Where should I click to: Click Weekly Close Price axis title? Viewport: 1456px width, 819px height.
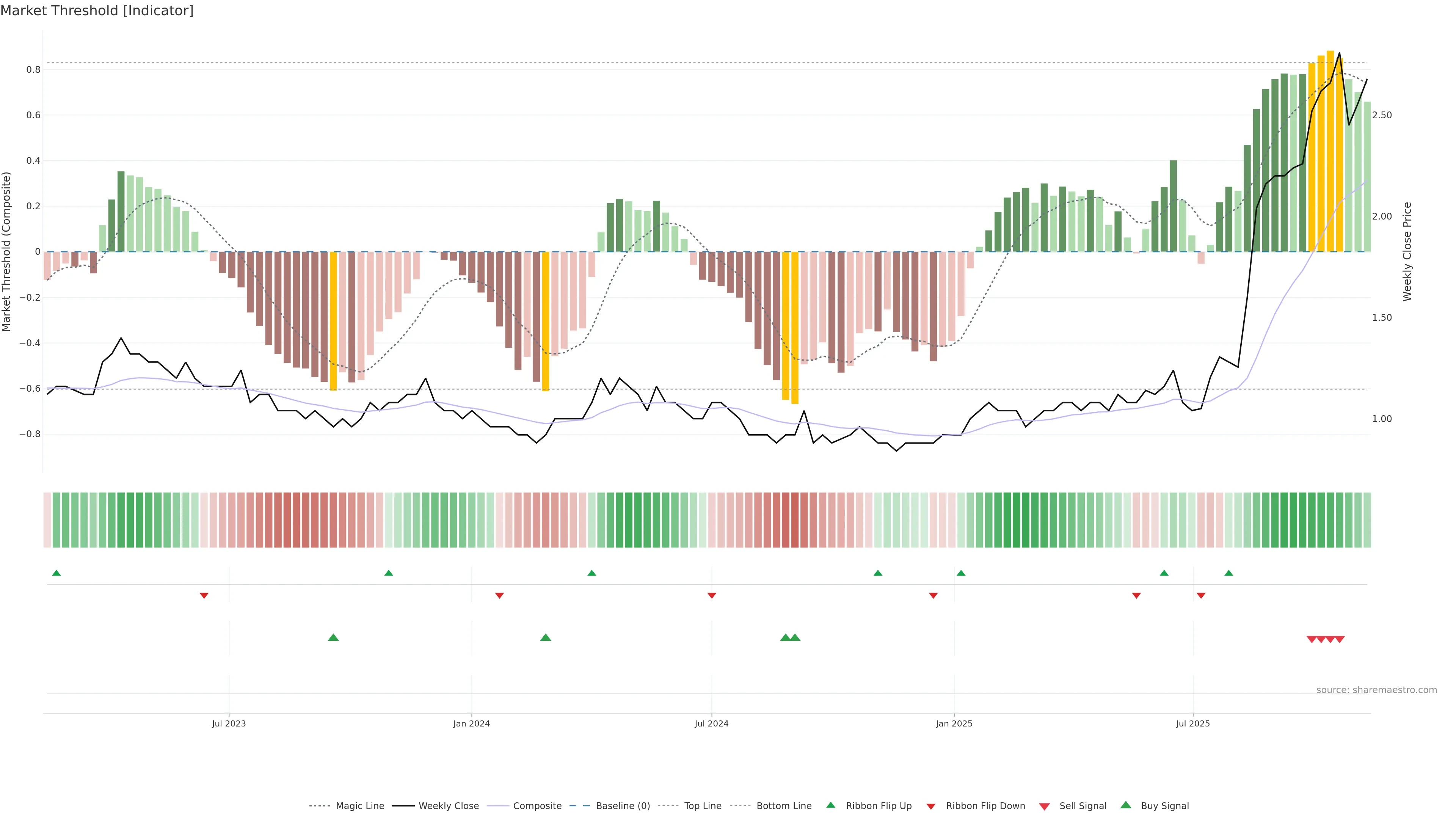[x=1407, y=251]
